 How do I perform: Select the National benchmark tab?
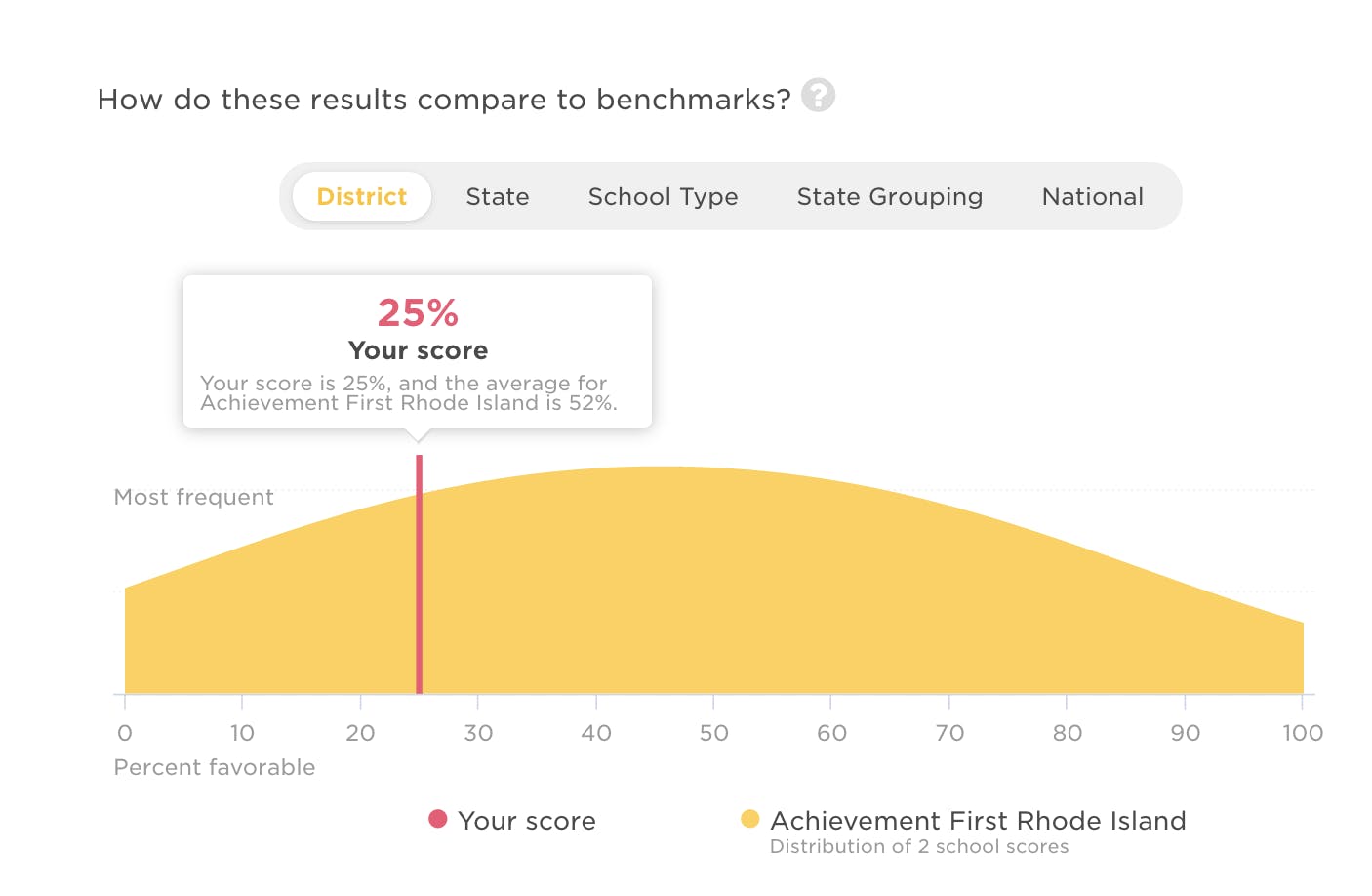1092,196
